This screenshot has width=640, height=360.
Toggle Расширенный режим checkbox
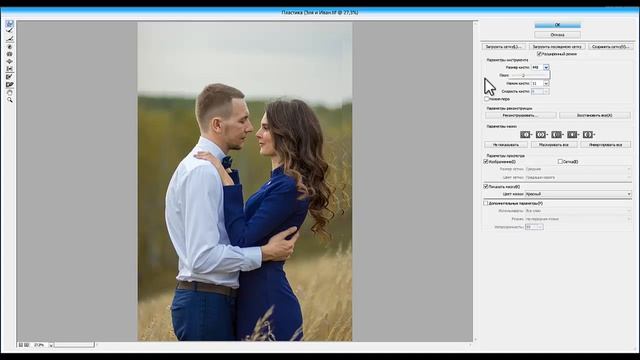[x=539, y=53]
